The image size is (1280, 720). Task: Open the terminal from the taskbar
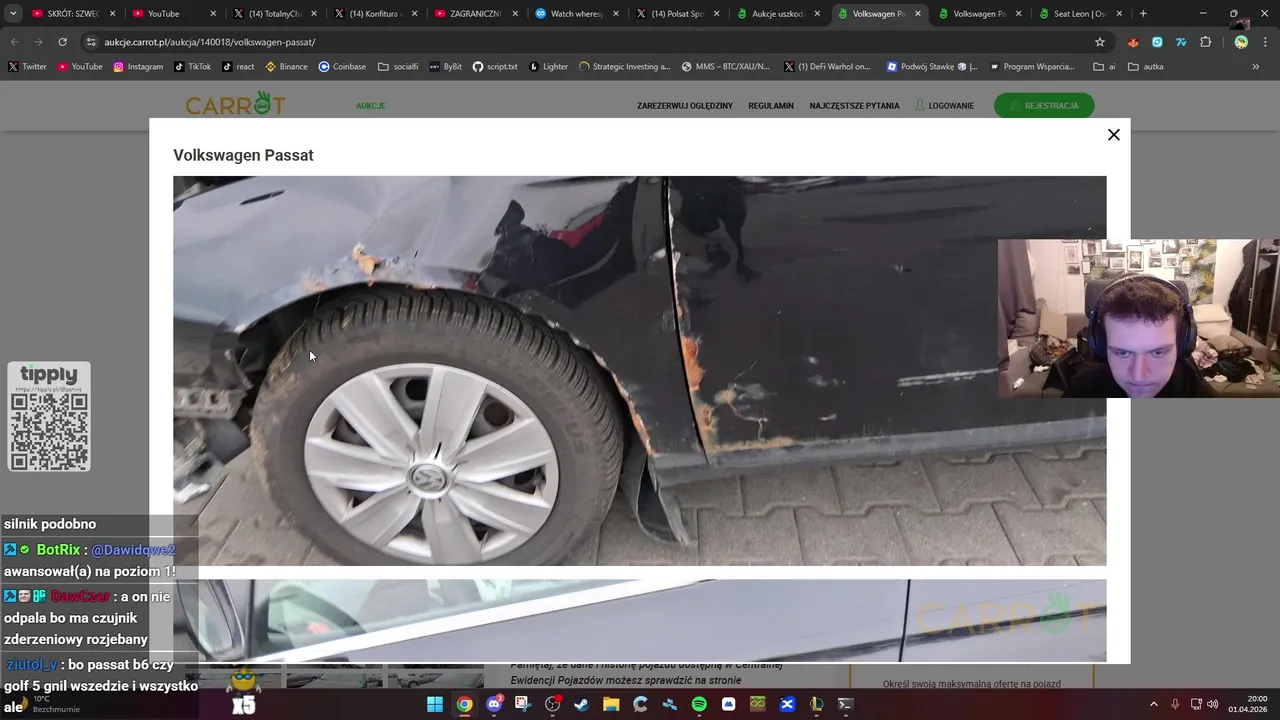(846, 704)
